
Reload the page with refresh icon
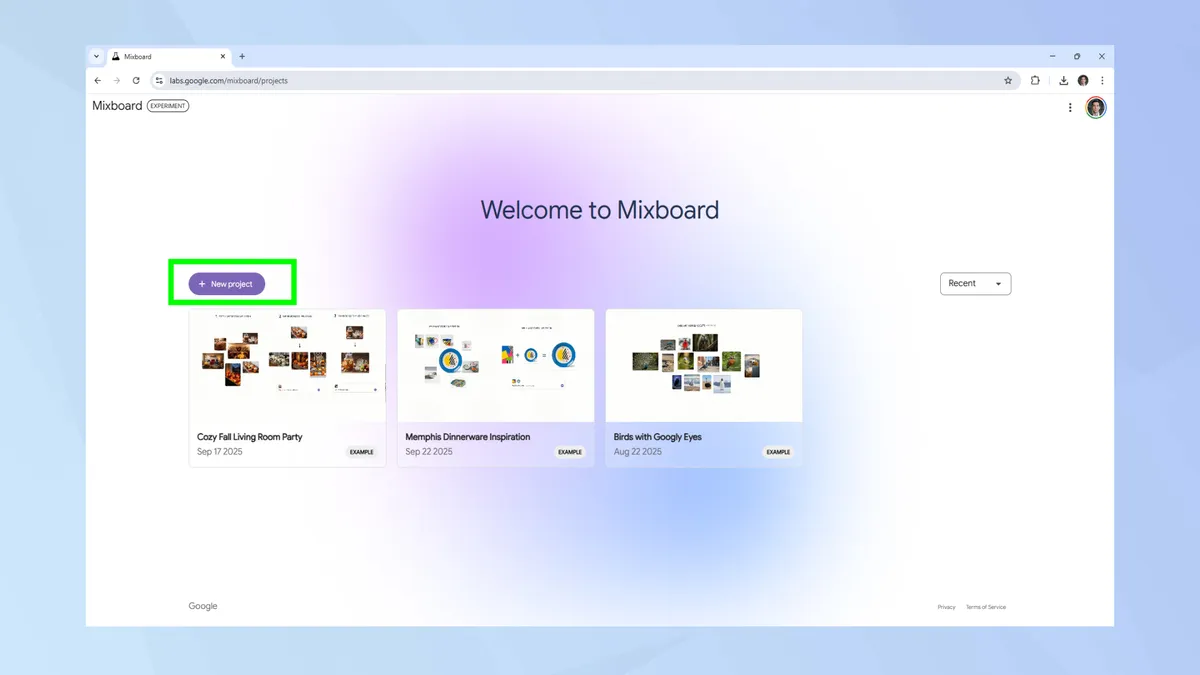pyautogui.click(x=135, y=80)
